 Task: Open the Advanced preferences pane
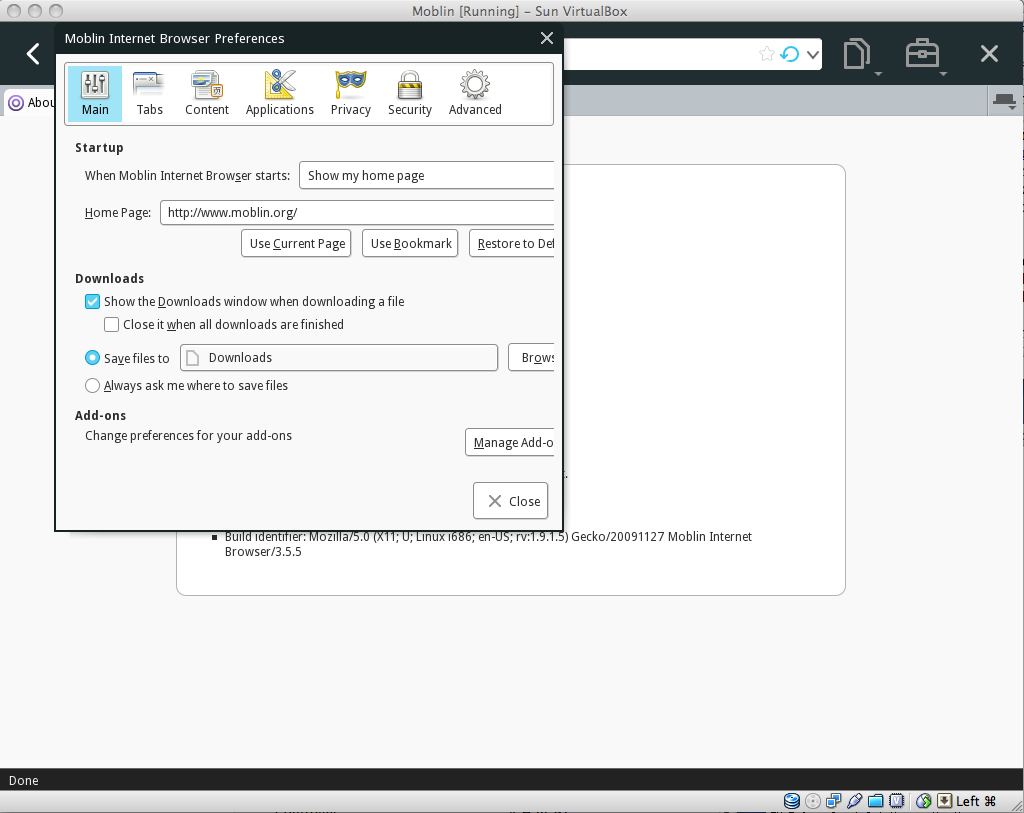pyautogui.click(x=475, y=93)
